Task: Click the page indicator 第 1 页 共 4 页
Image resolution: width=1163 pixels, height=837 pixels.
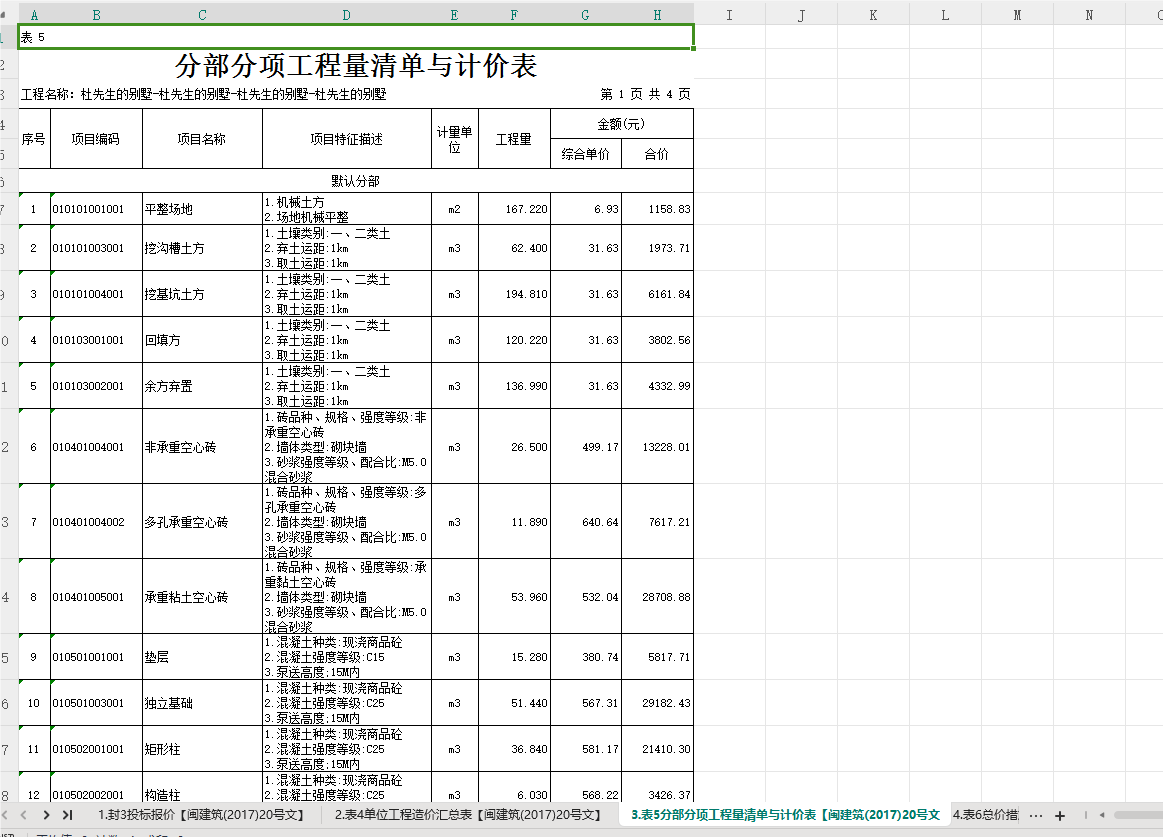Action: click(x=645, y=94)
